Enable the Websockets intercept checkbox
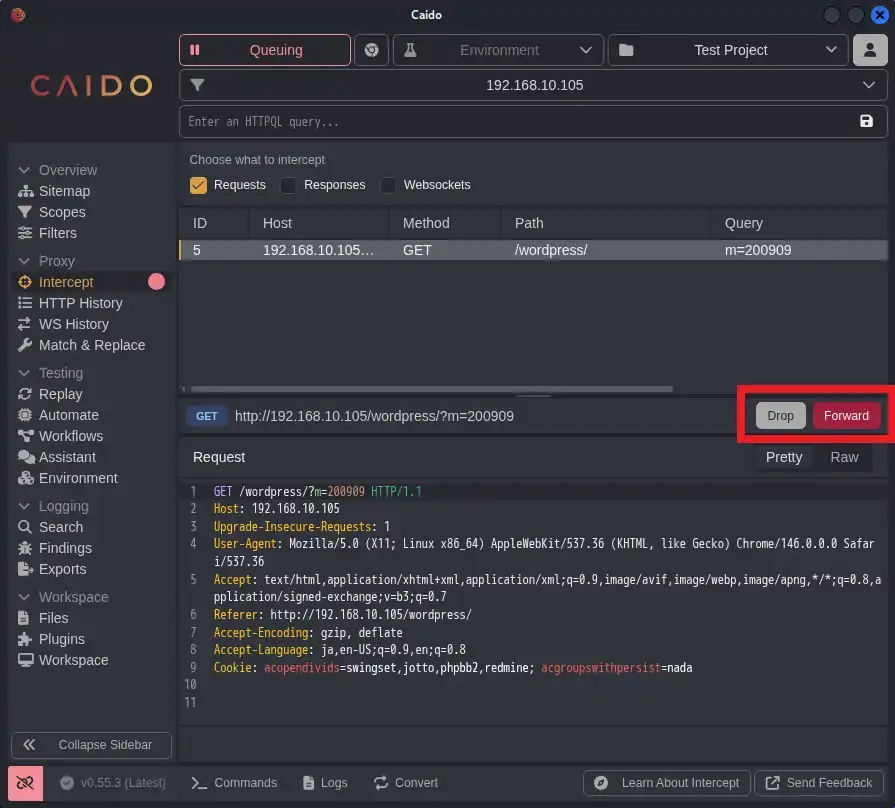The width and height of the screenshot is (895, 808). pyautogui.click(x=388, y=185)
